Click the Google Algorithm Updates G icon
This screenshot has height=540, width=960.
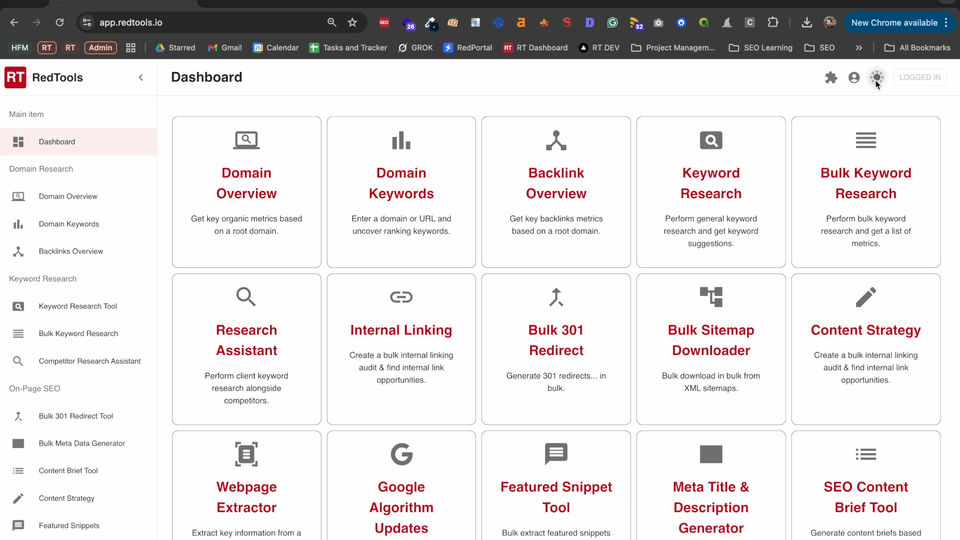[401, 454]
